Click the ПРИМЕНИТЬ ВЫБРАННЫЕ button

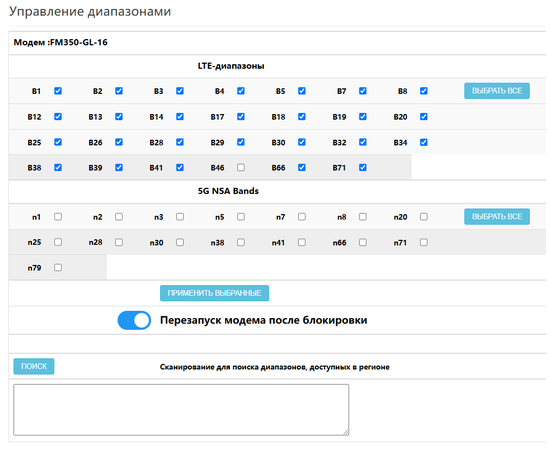(x=214, y=293)
